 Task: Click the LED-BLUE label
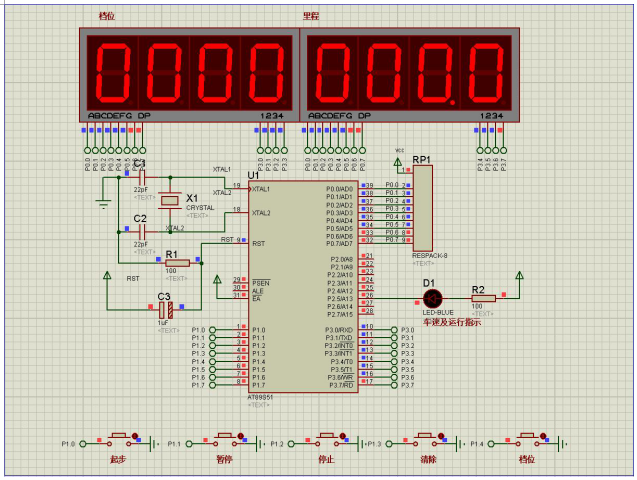point(438,313)
